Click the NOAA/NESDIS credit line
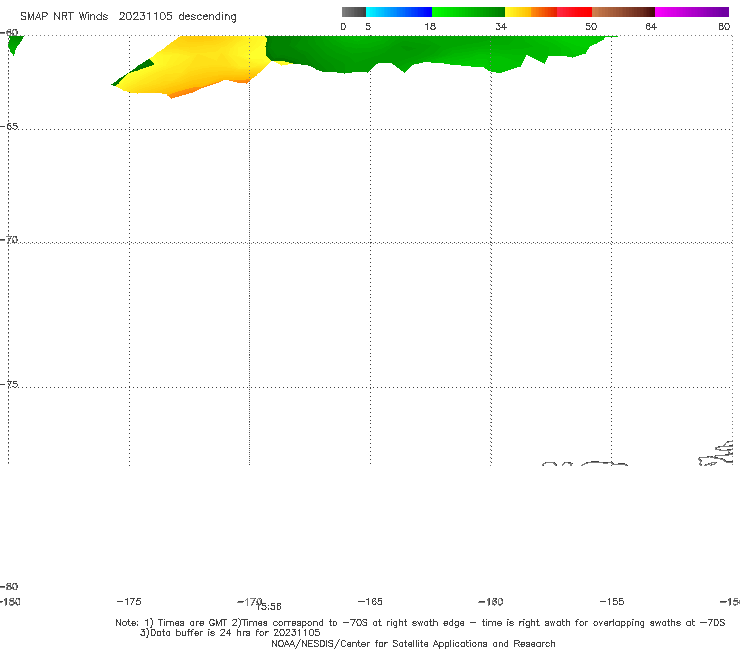This screenshot has height=650, width=740. (x=413, y=643)
